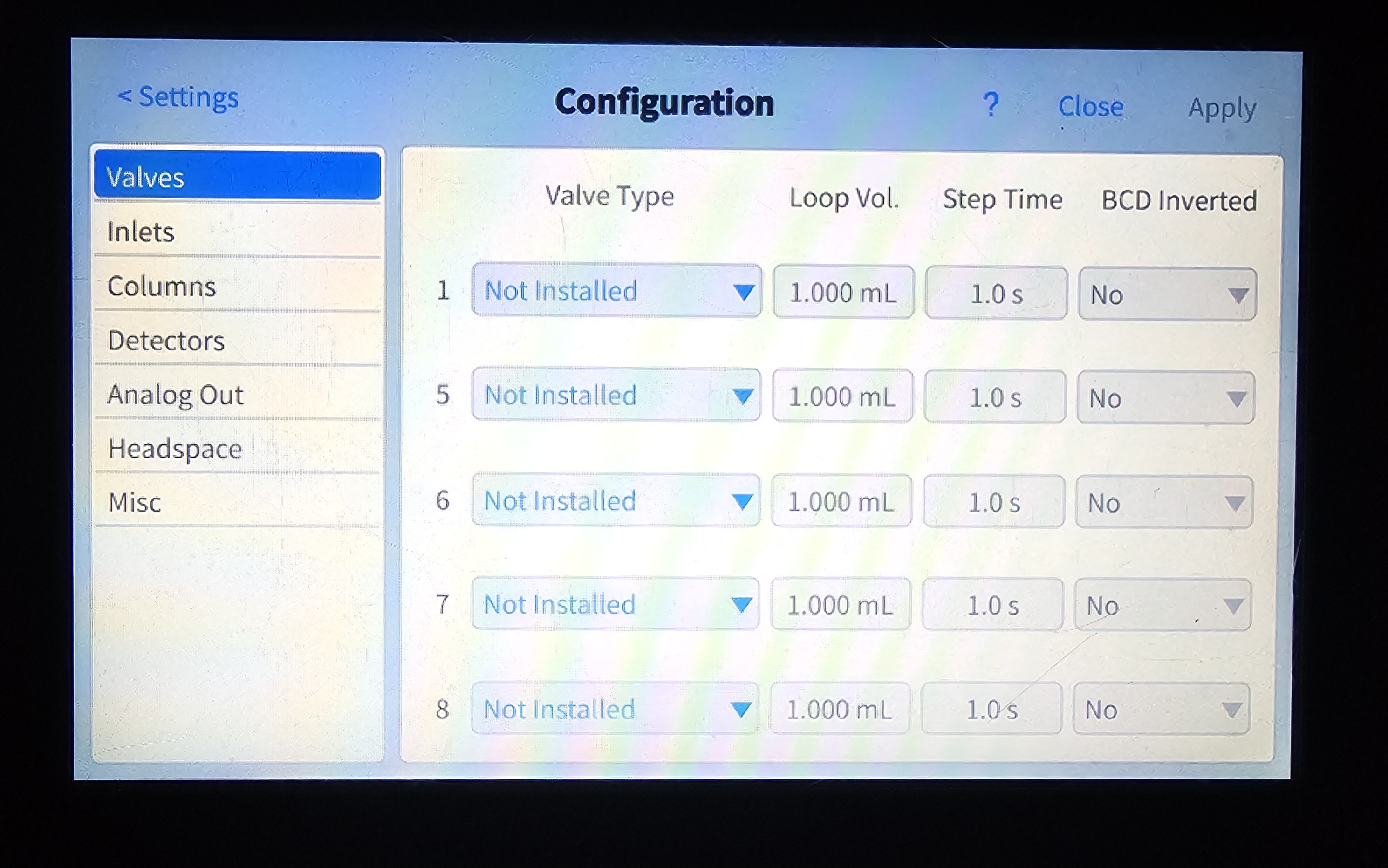Expand BCD Inverted dropdown for valve 8
Viewport: 1388px width, 868px height.
[1161, 709]
